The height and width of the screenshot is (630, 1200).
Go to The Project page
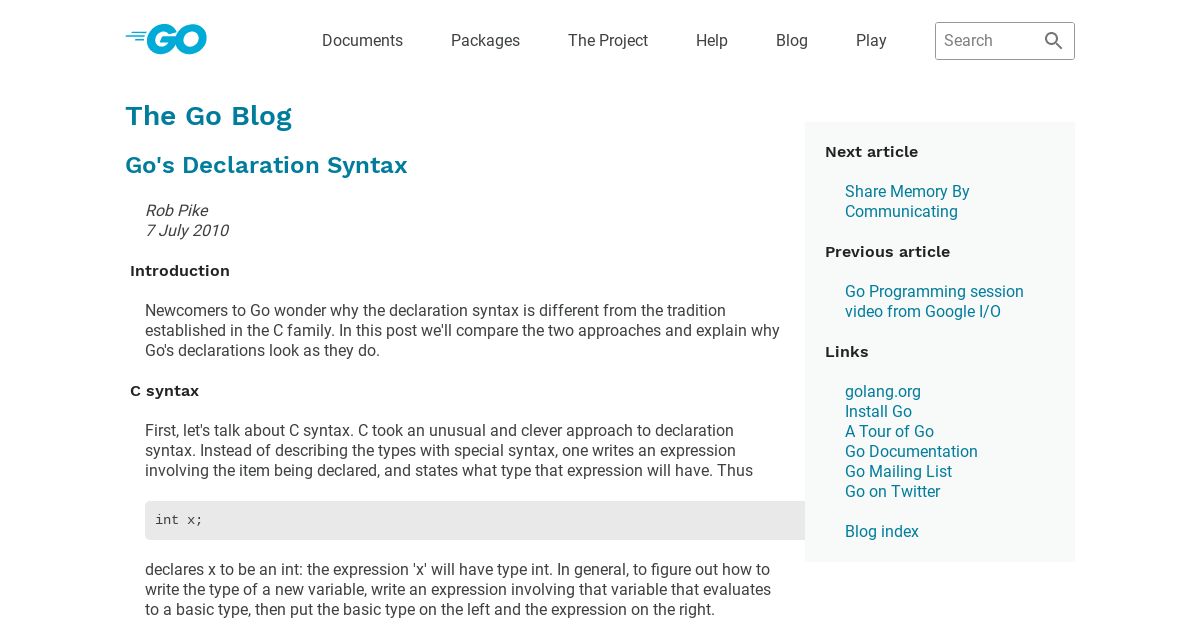(x=608, y=41)
